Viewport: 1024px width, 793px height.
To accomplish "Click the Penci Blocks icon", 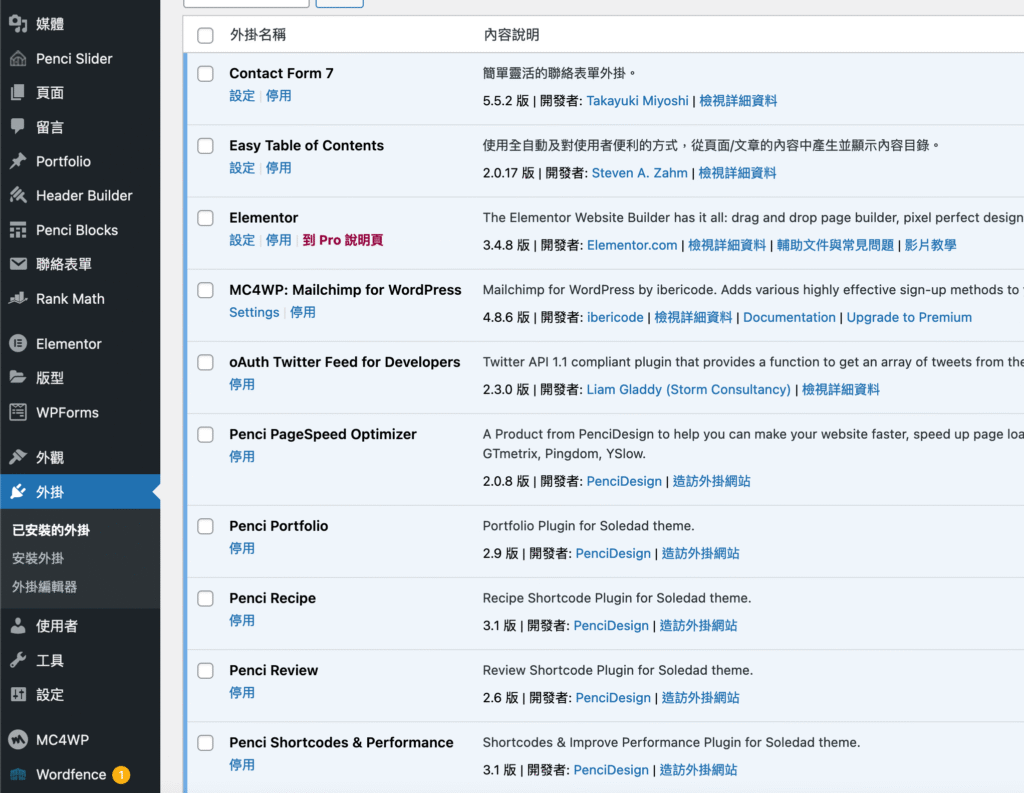I will 18,230.
